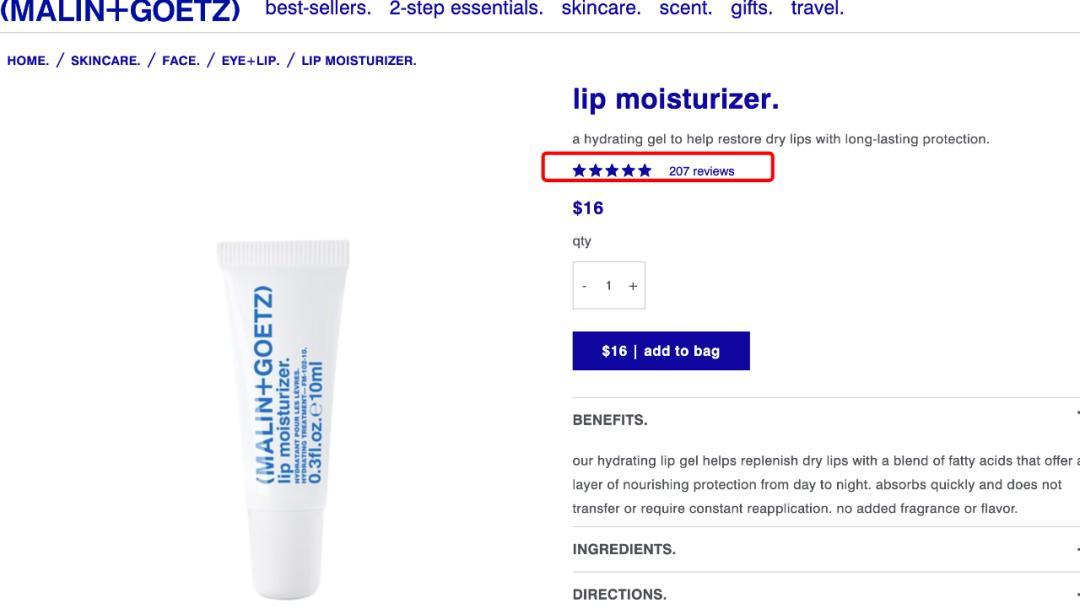Screen dimensions: 1080x609
Task: Click the lip moisturizer product image
Action: click(283, 419)
